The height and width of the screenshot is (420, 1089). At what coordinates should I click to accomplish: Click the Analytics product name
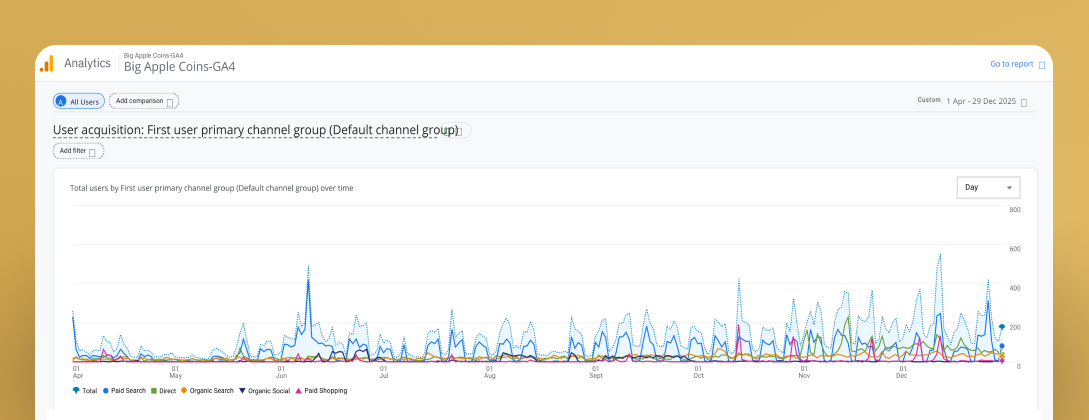point(87,63)
